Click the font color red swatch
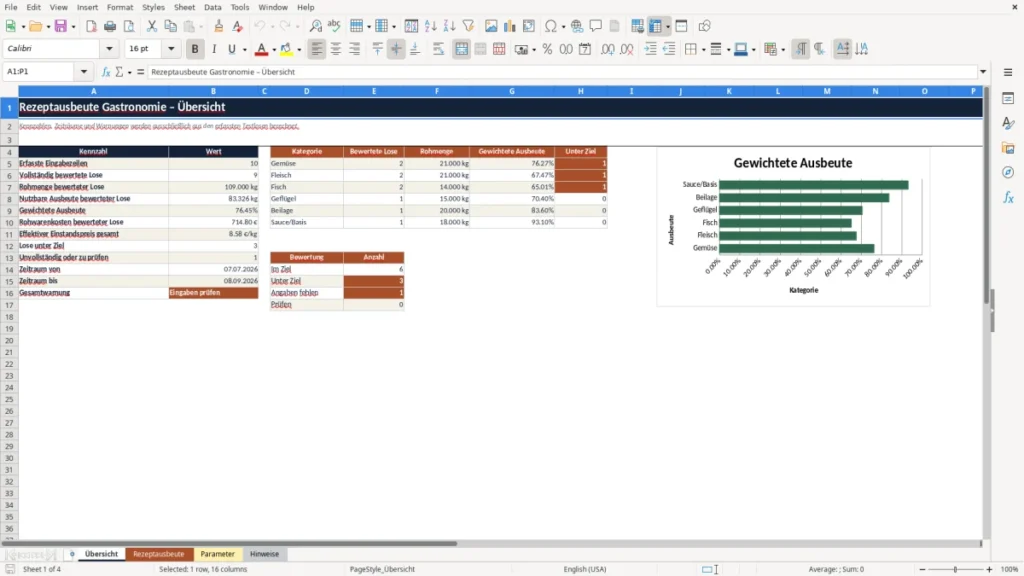The height and width of the screenshot is (576, 1024). tap(261, 49)
